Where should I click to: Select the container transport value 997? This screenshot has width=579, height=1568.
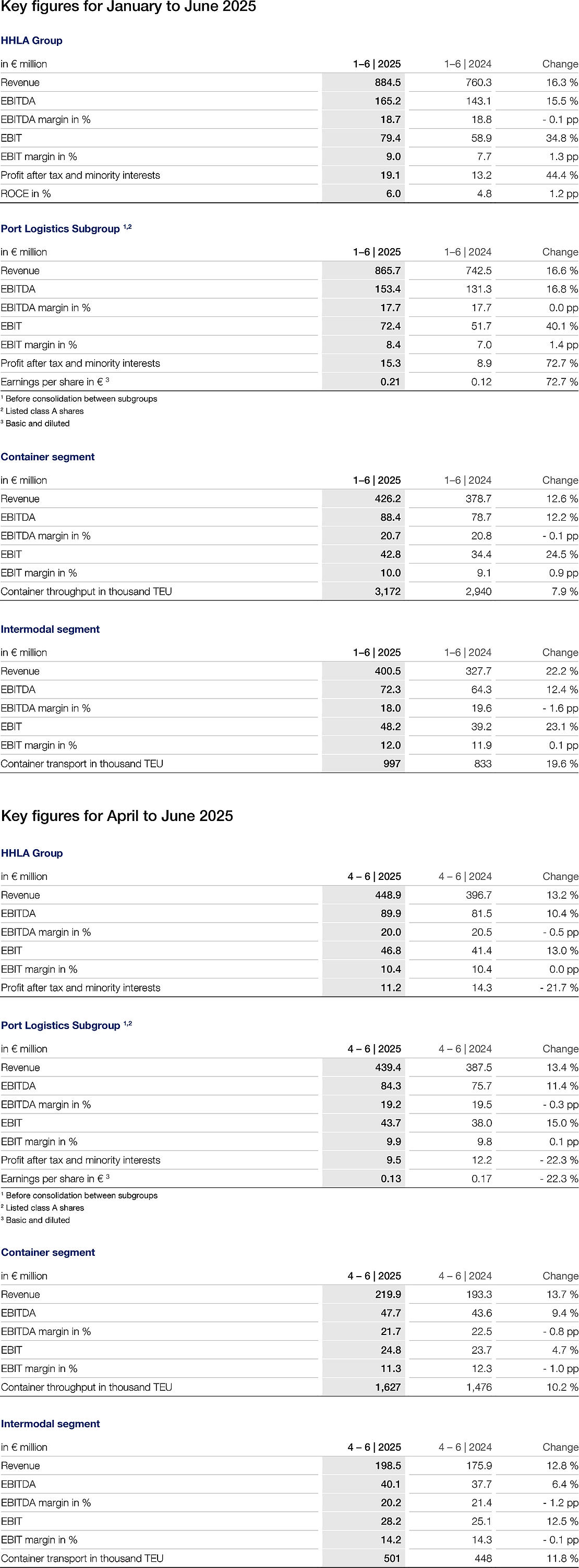point(392,764)
